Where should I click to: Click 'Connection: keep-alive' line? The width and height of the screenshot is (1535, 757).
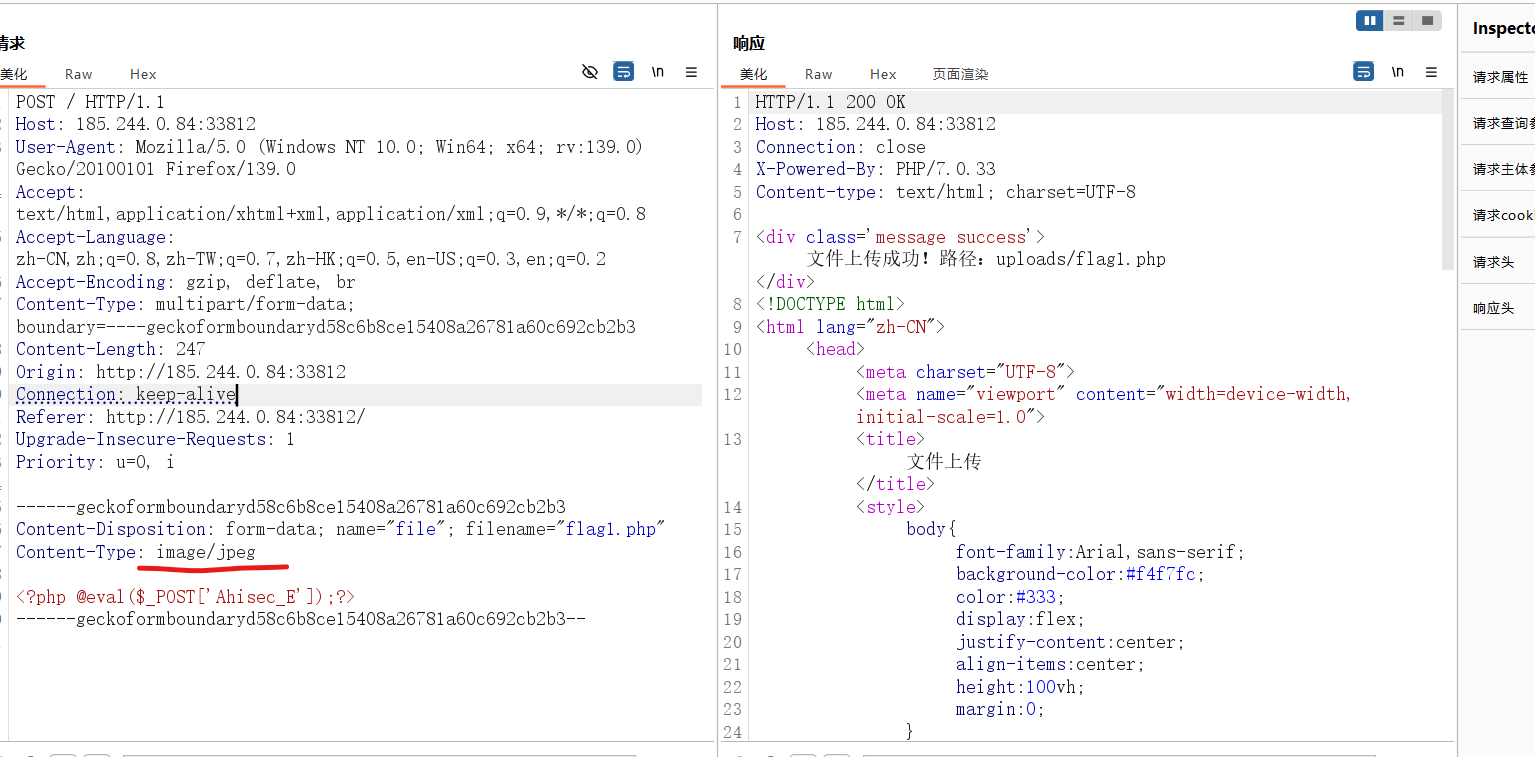126,394
